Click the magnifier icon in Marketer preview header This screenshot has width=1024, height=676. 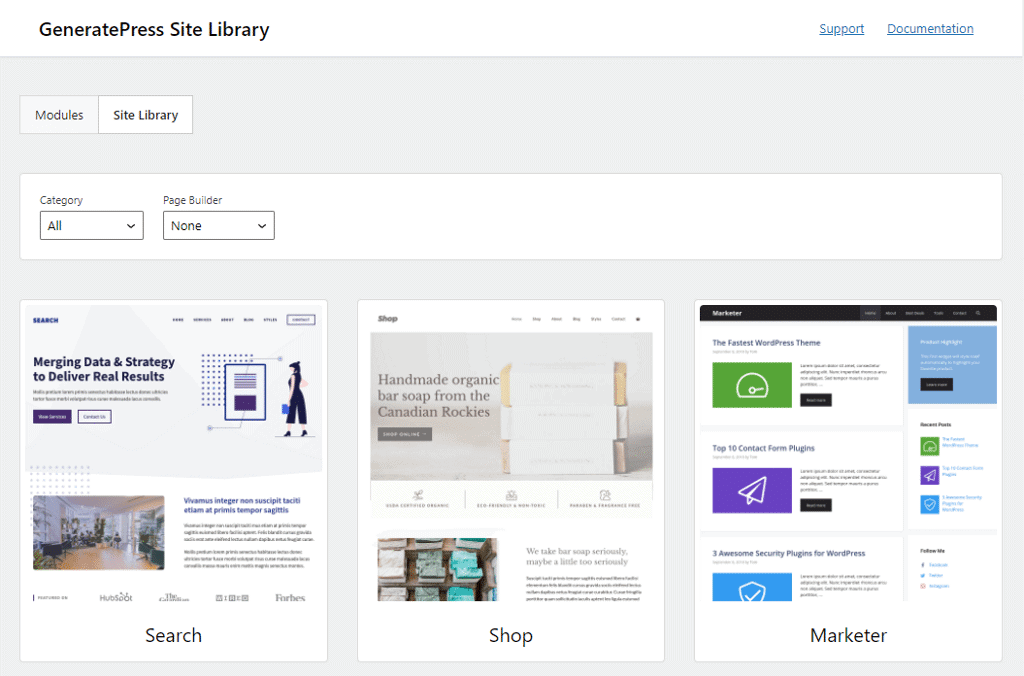click(x=978, y=313)
